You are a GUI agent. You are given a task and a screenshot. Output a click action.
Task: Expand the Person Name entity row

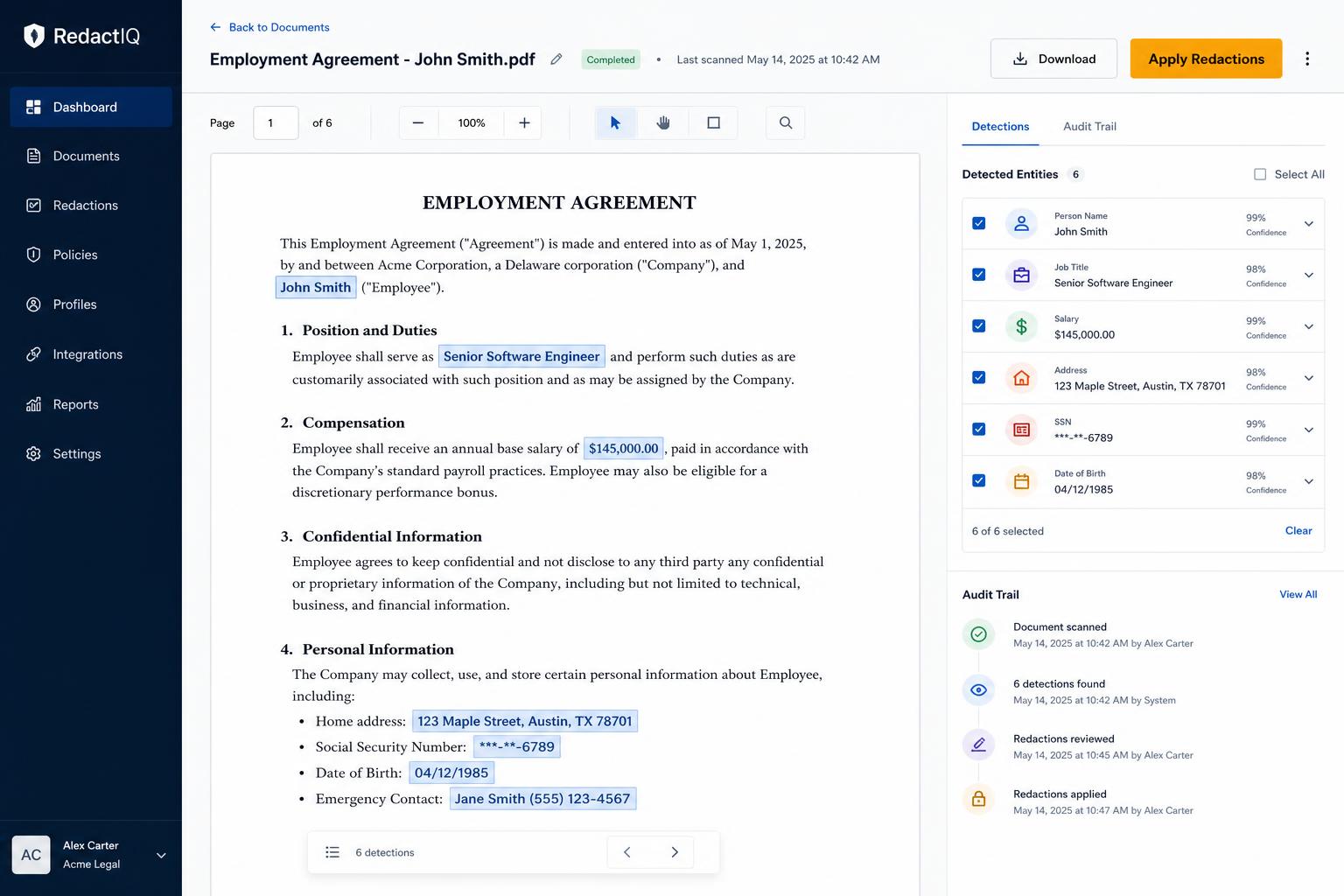[x=1309, y=224]
